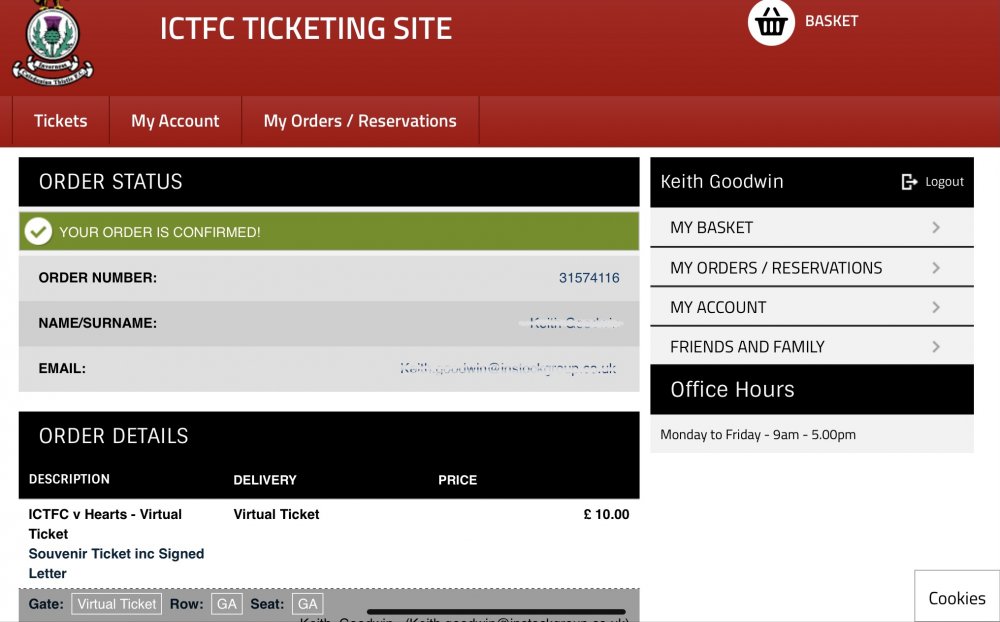Click the ICTFC TICKETING SITE title
The image size is (1000, 622).
pos(305,29)
